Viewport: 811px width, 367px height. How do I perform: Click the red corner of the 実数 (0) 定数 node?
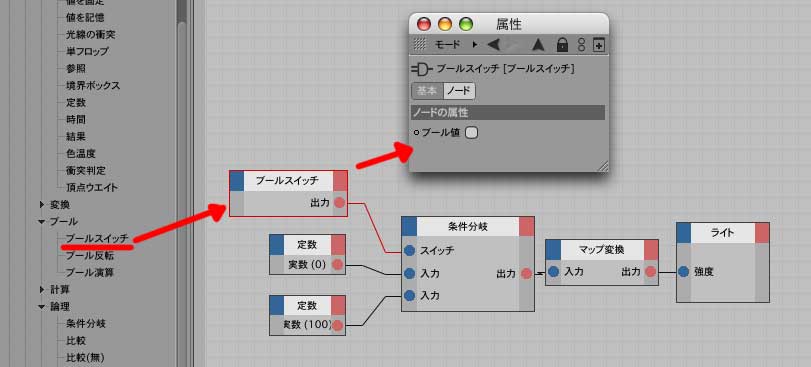click(338, 244)
